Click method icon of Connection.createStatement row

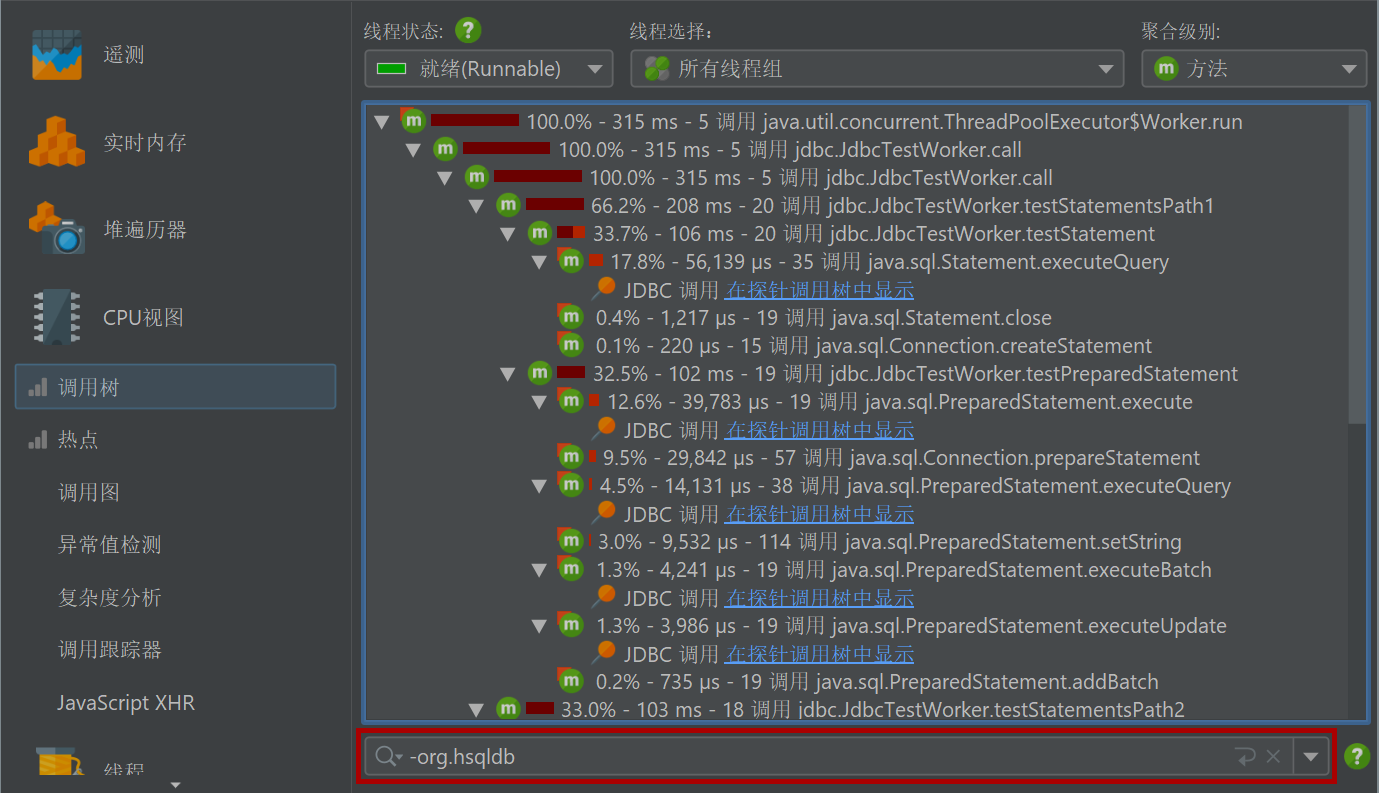pyautogui.click(x=570, y=345)
